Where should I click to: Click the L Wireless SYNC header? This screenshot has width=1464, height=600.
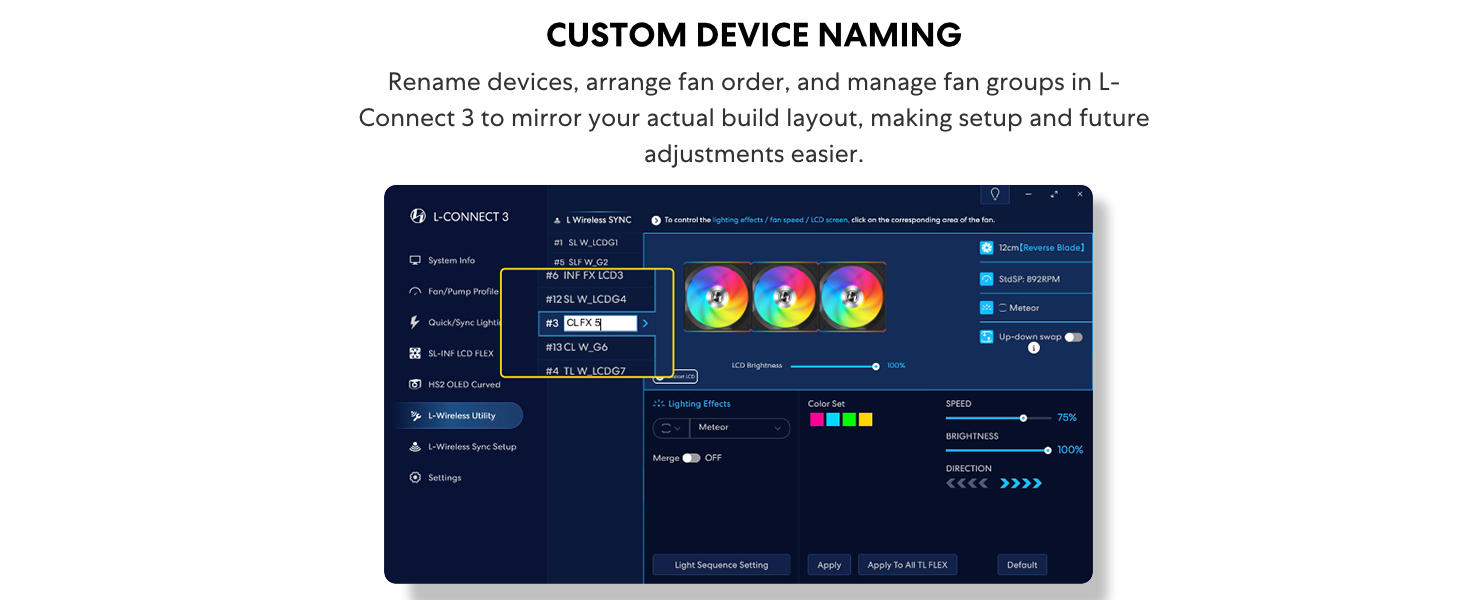pos(599,220)
